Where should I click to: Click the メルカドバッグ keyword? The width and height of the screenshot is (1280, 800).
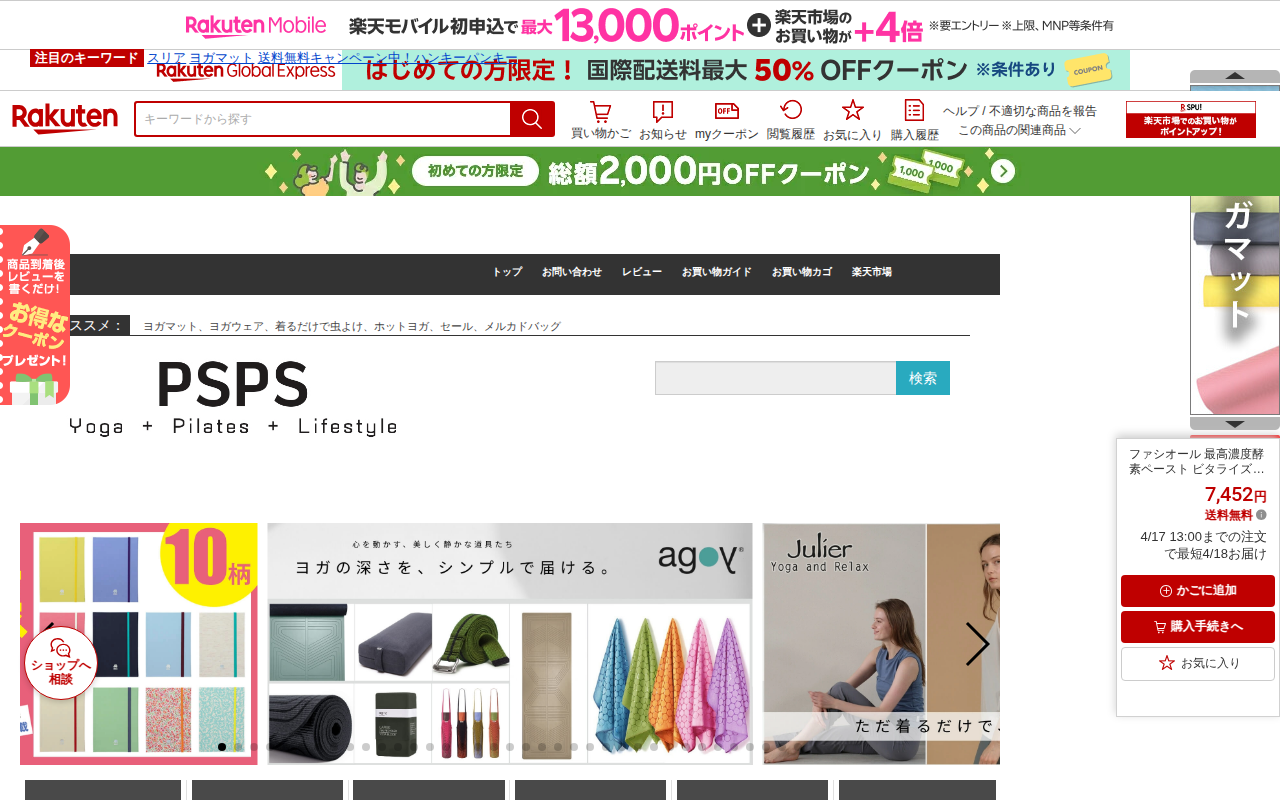coord(523,327)
